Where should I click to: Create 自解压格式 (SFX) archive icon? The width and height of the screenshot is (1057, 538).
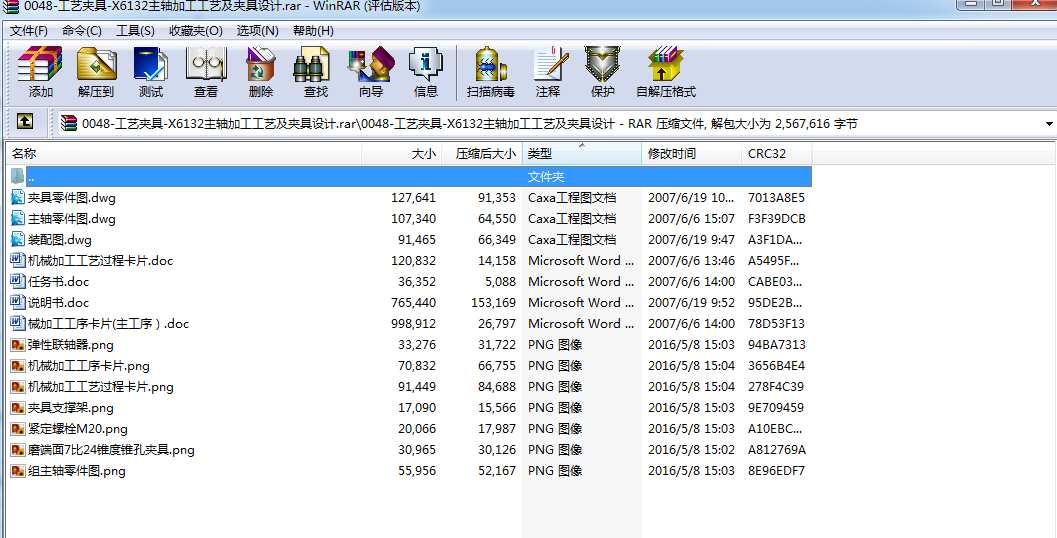(x=665, y=72)
